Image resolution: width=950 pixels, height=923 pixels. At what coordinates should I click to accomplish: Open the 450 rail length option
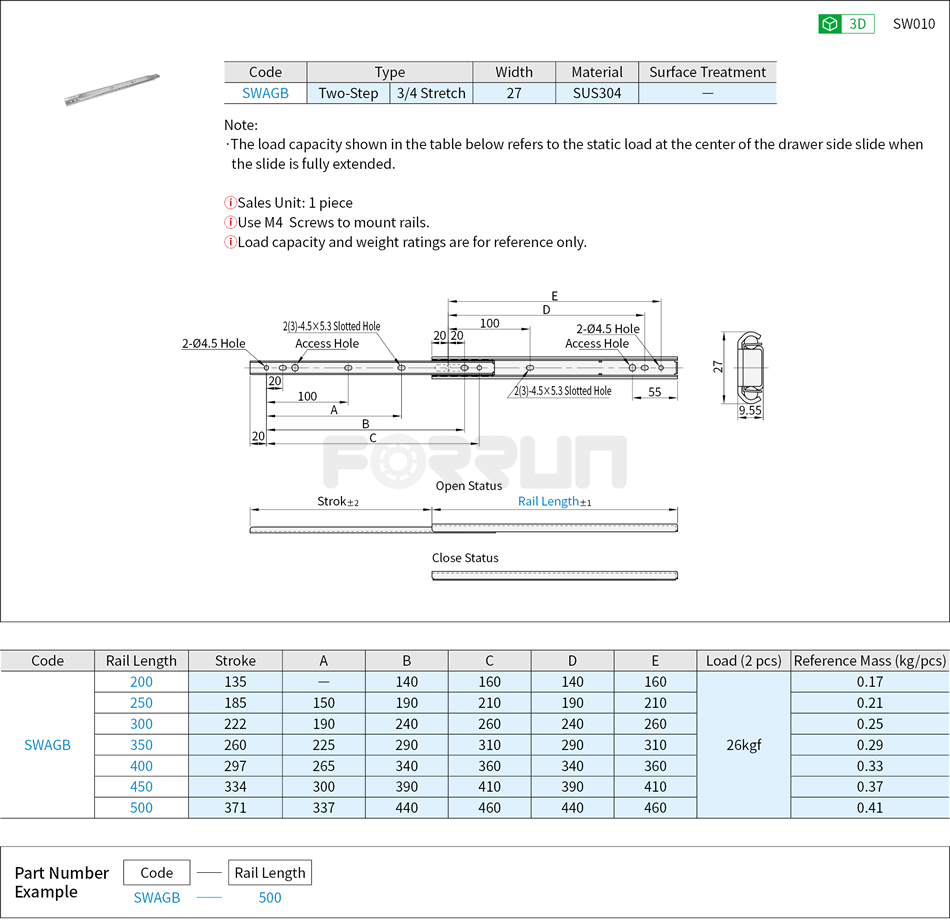click(140, 787)
